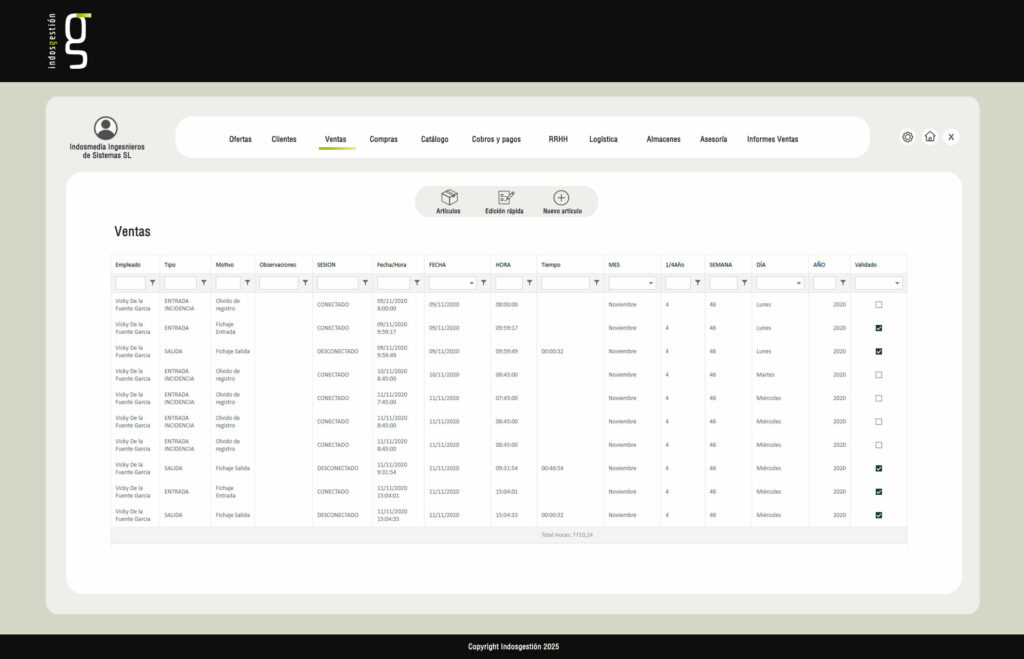Uncheck Validado for the 15:04:33 row
This screenshot has width=1024, height=659.
(878, 515)
